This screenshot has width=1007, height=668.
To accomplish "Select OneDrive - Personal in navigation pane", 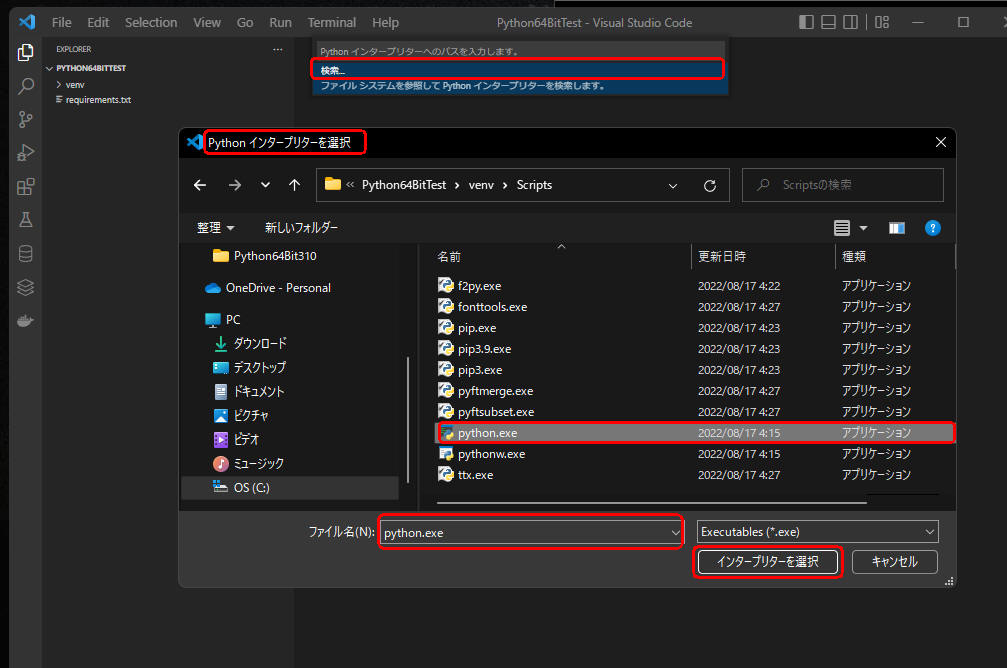I will [268, 288].
